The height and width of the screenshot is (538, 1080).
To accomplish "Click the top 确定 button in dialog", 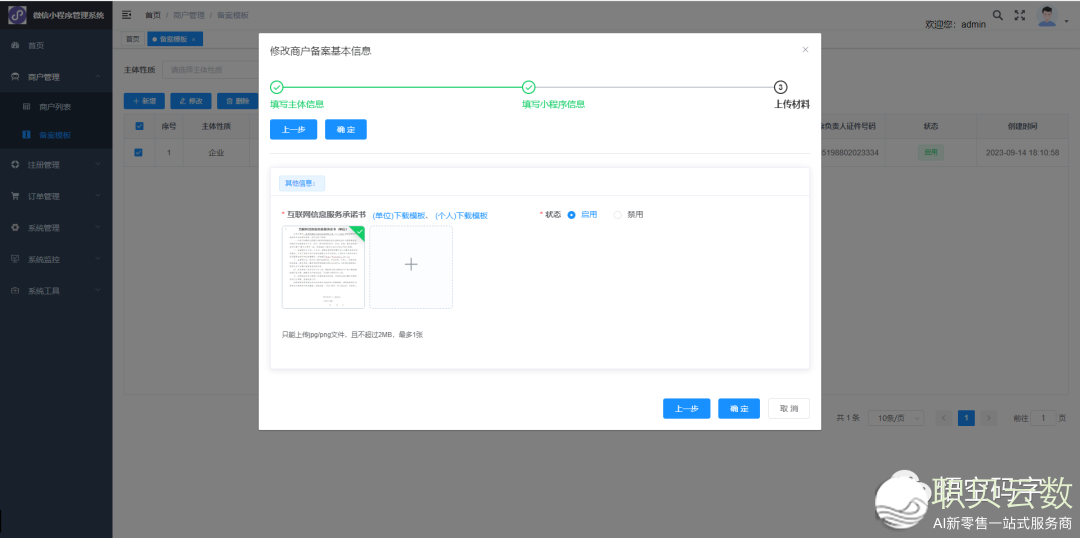I will pyautogui.click(x=346, y=130).
